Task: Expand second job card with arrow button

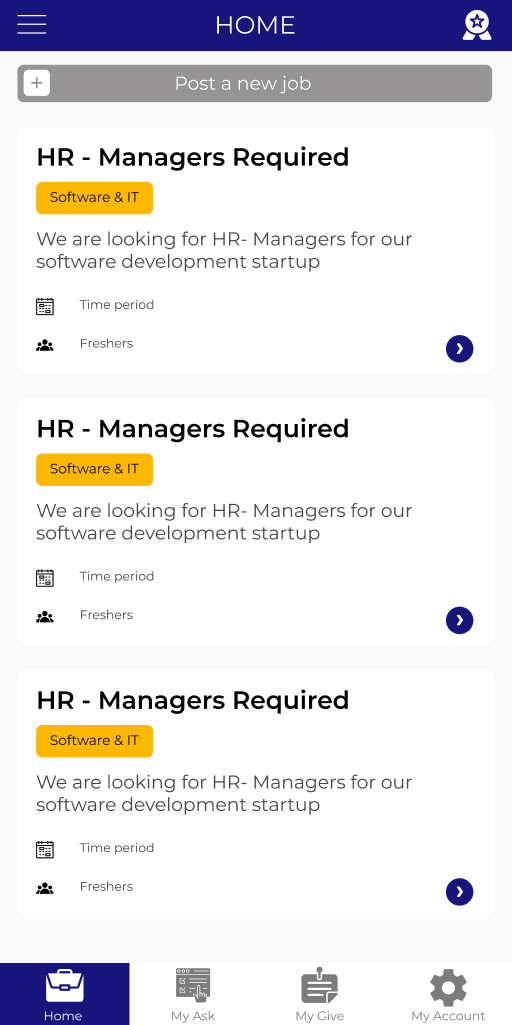Action: coord(460,620)
